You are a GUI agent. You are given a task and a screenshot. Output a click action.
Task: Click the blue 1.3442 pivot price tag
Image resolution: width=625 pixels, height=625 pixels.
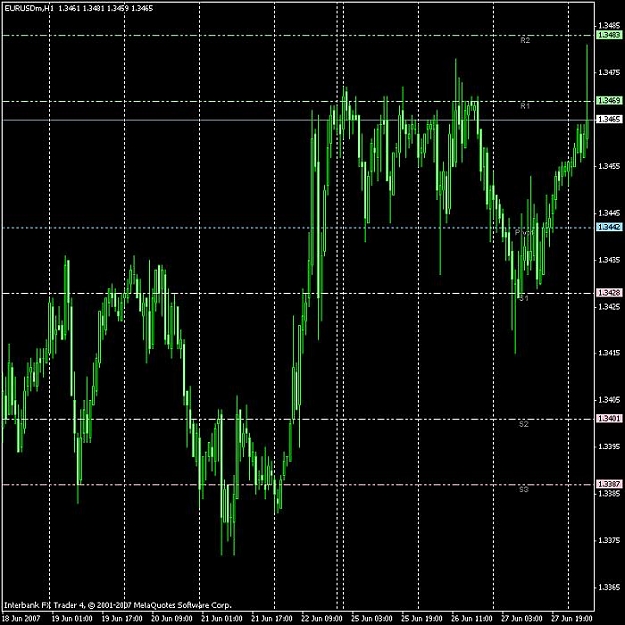pyautogui.click(x=609, y=227)
